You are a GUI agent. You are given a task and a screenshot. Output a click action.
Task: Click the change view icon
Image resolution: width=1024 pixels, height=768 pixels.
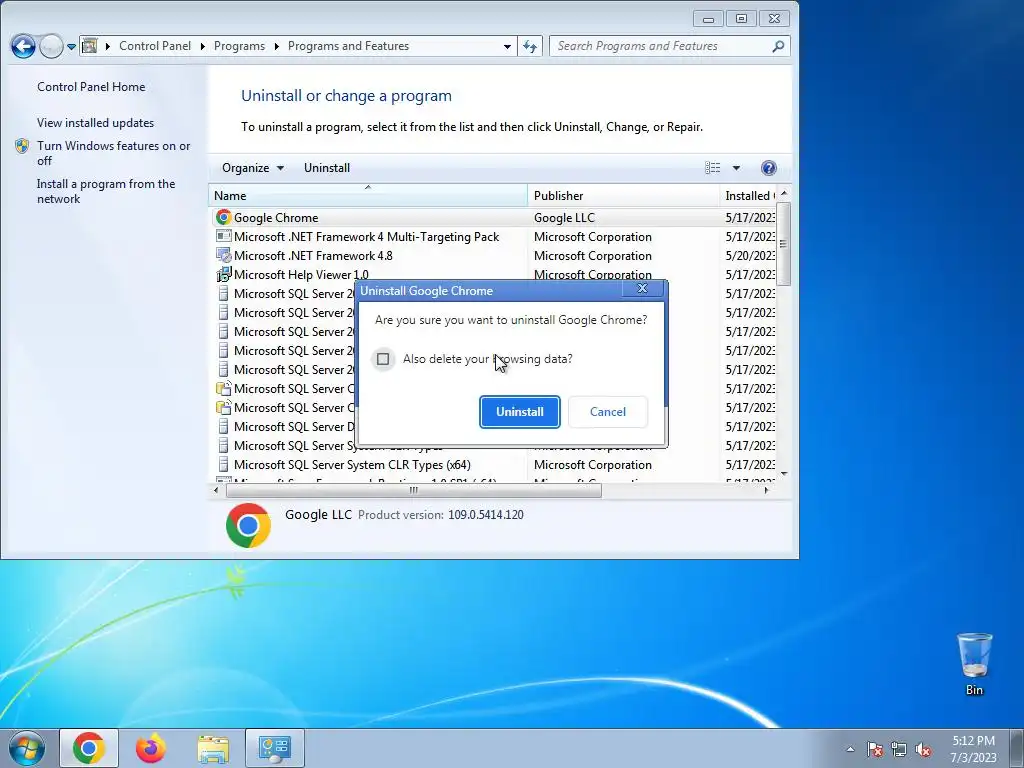coord(712,168)
